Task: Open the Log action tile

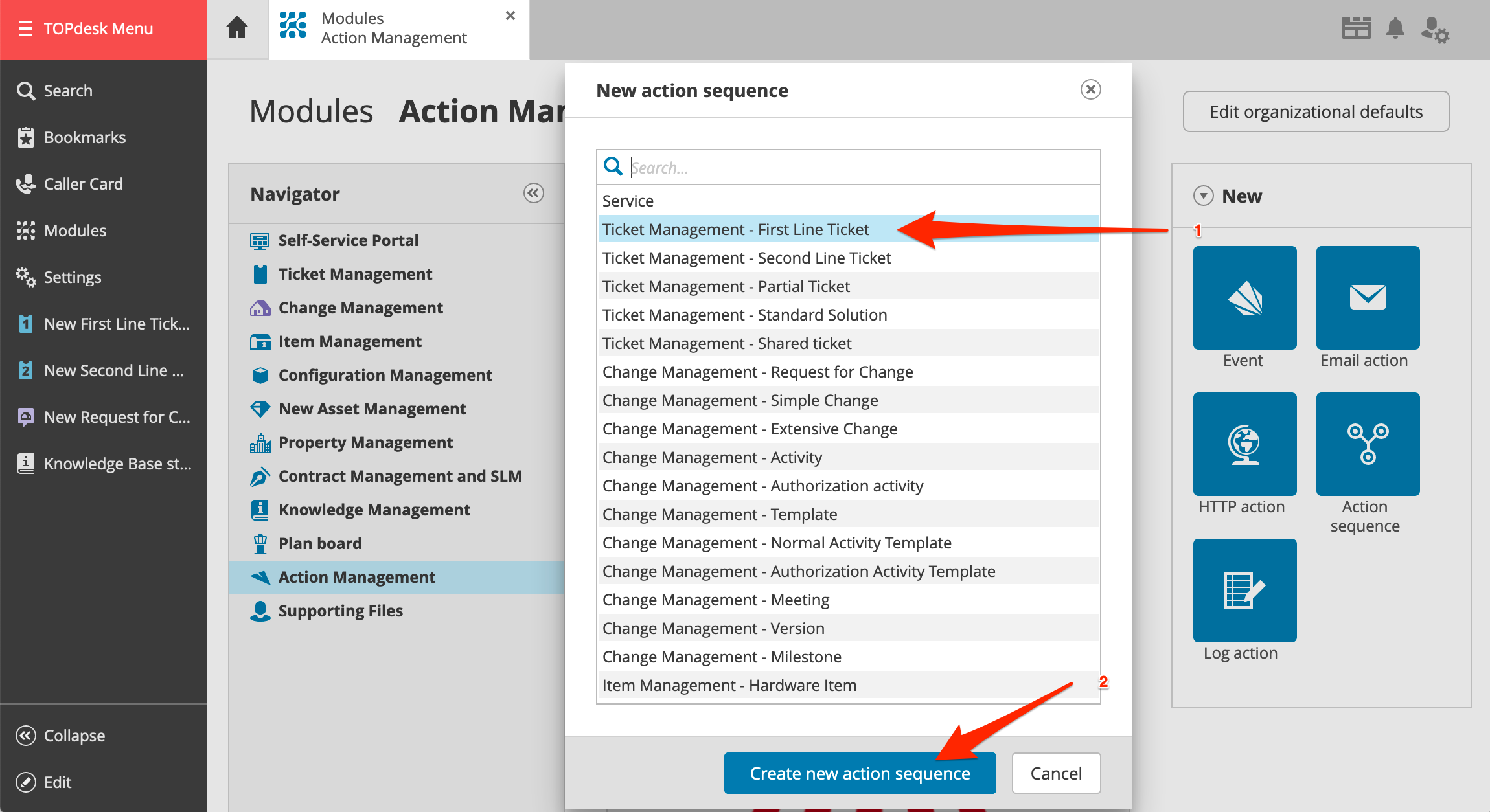Action: 1244,591
